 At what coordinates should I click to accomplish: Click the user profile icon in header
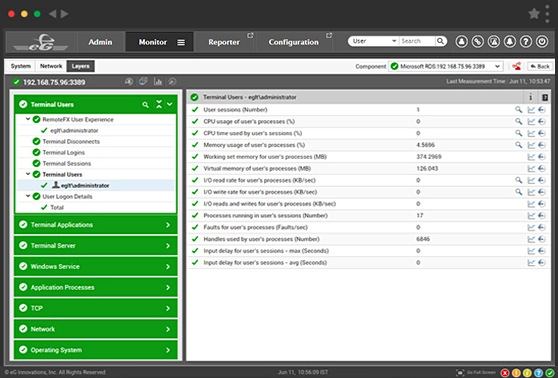(x=461, y=42)
